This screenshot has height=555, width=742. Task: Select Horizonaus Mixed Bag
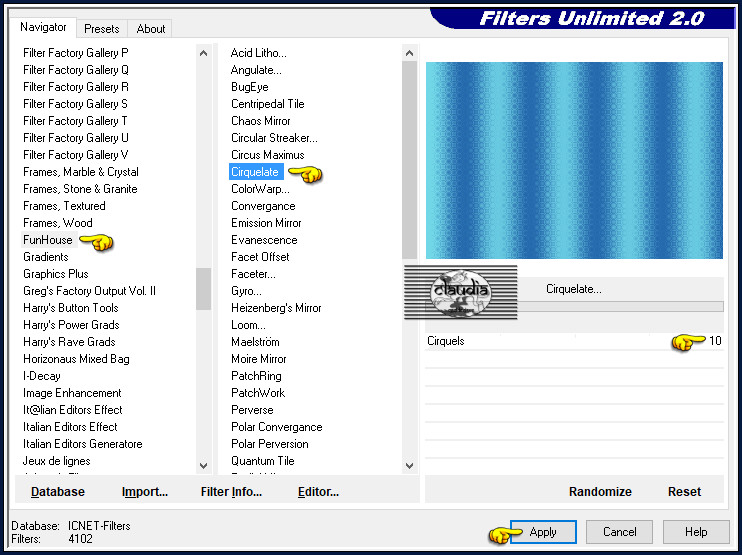click(76, 359)
